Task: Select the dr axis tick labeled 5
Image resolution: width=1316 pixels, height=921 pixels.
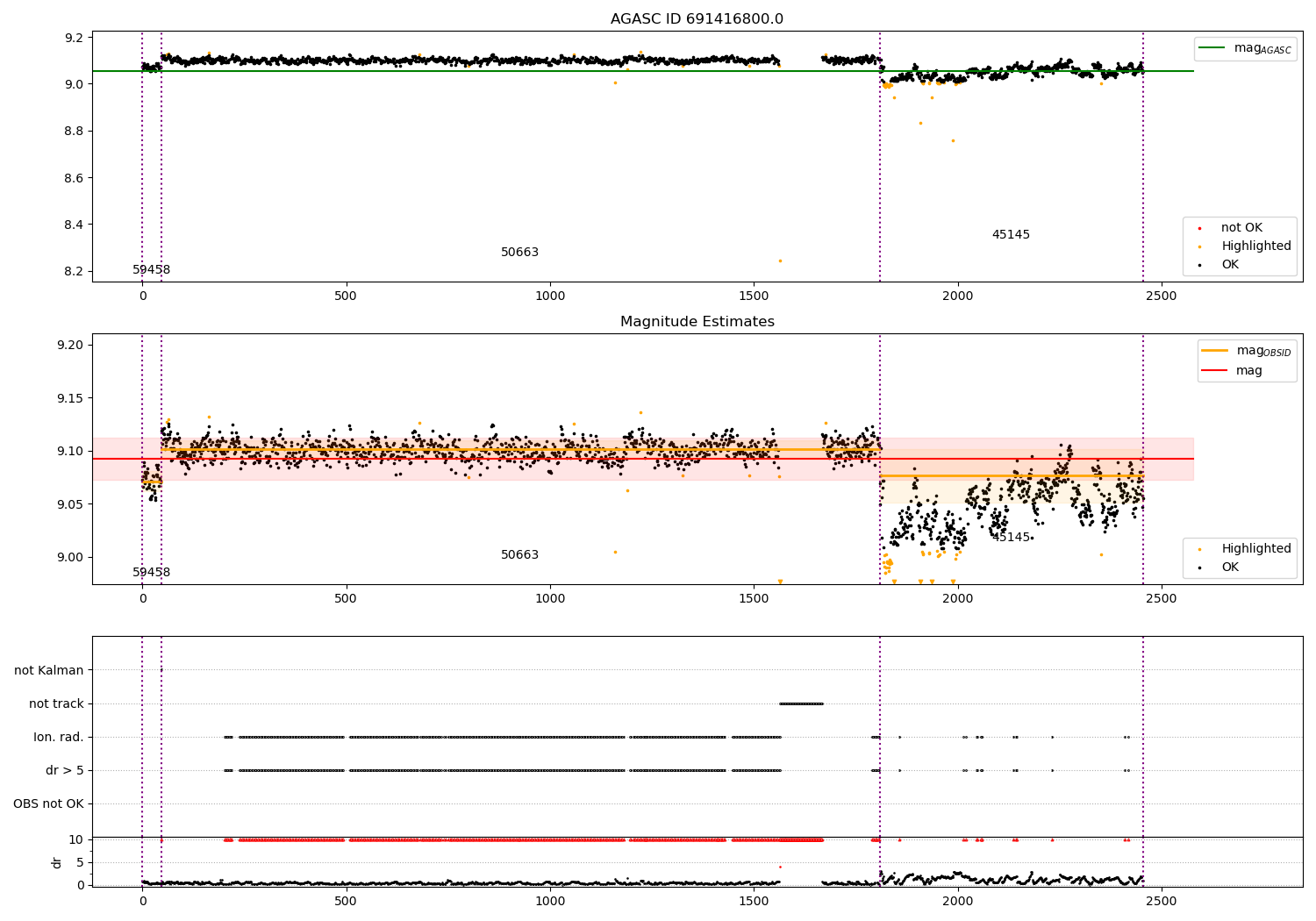Action: (x=80, y=863)
